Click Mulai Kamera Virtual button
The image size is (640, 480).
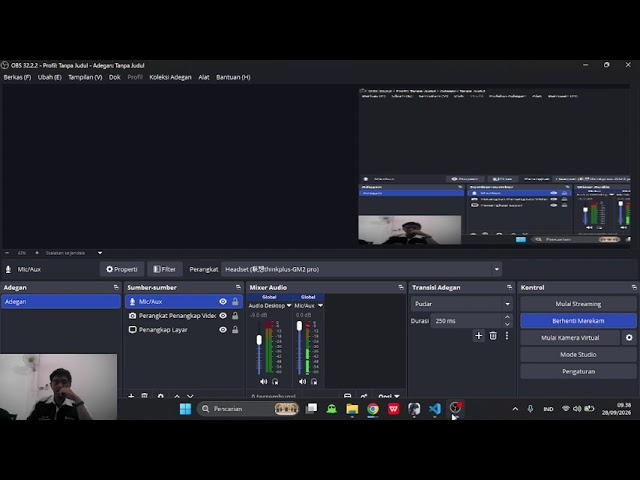point(570,338)
